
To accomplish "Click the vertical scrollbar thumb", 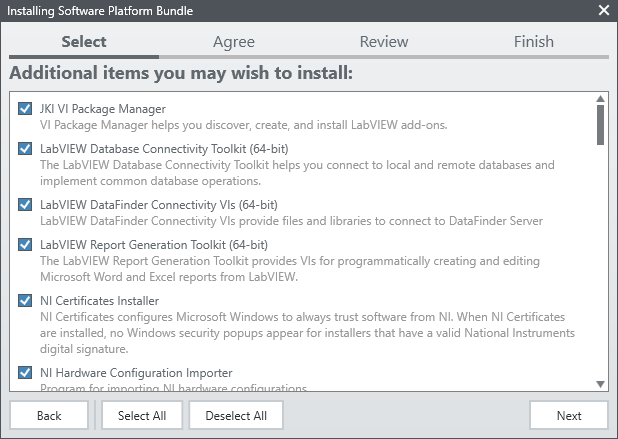I will 600,125.
